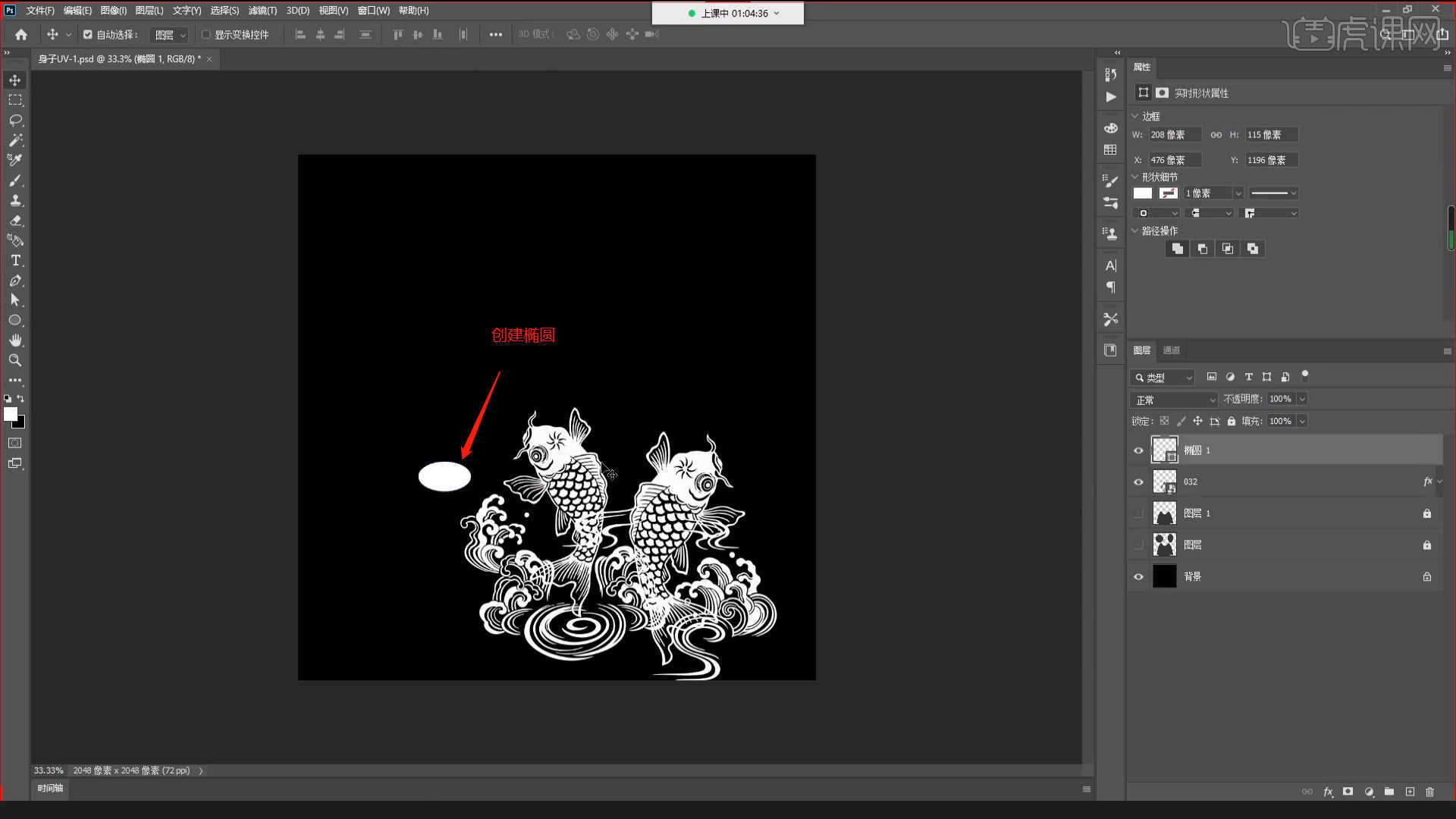Click the Exclude Overlapping Shapes operation
Viewport: 1456px width, 819px height.
[x=1253, y=249]
